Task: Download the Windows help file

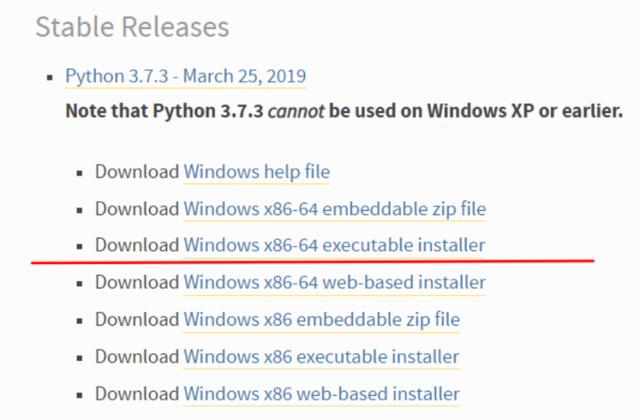Action: point(257,171)
